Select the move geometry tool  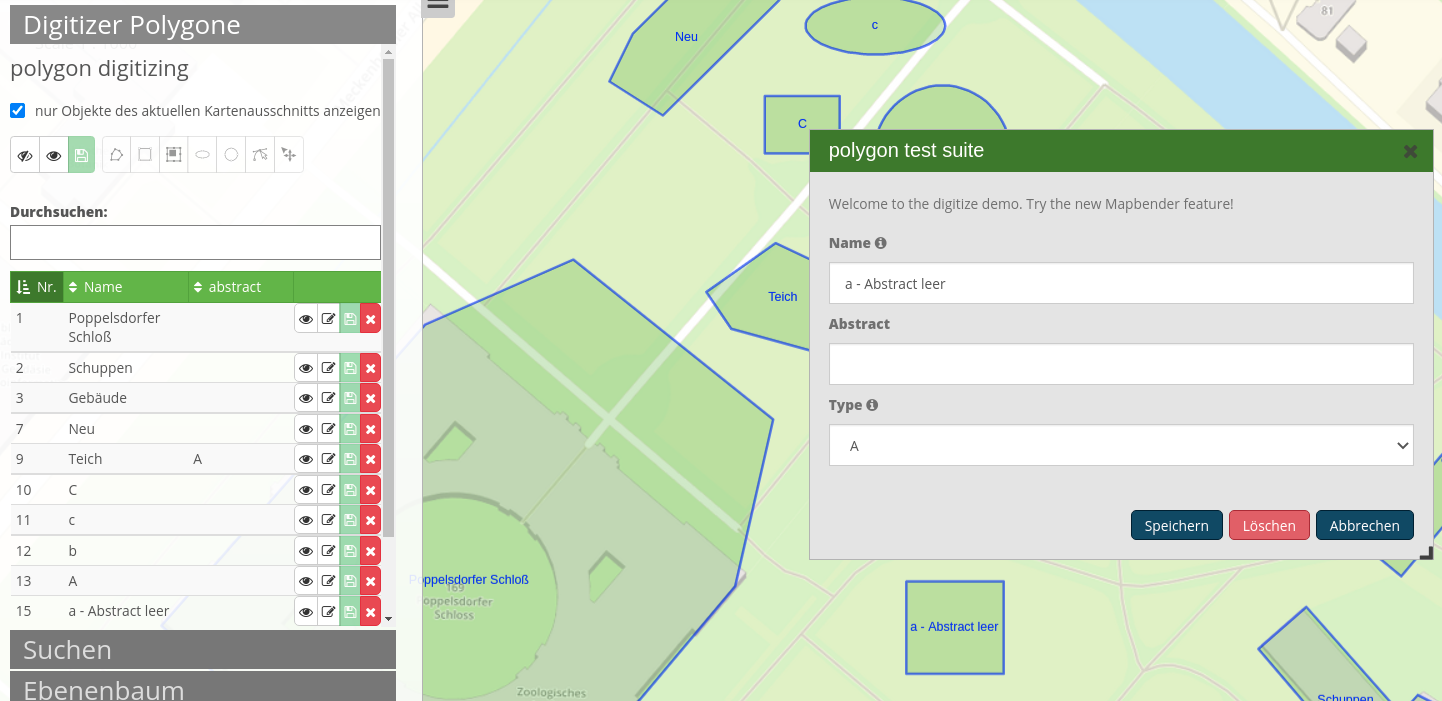point(289,155)
